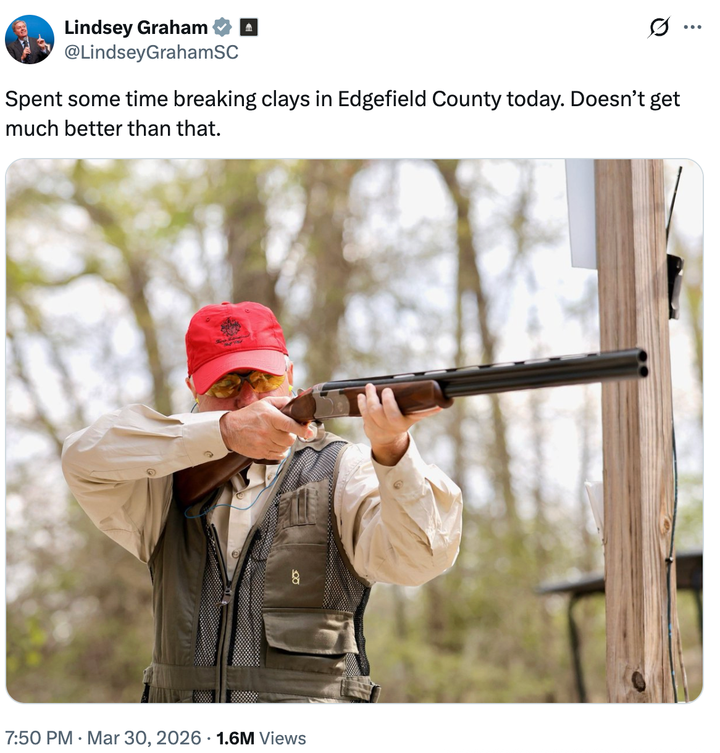The width and height of the screenshot is (720, 753).
Task: Click the government affiliation badge icon
Action: point(249,28)
